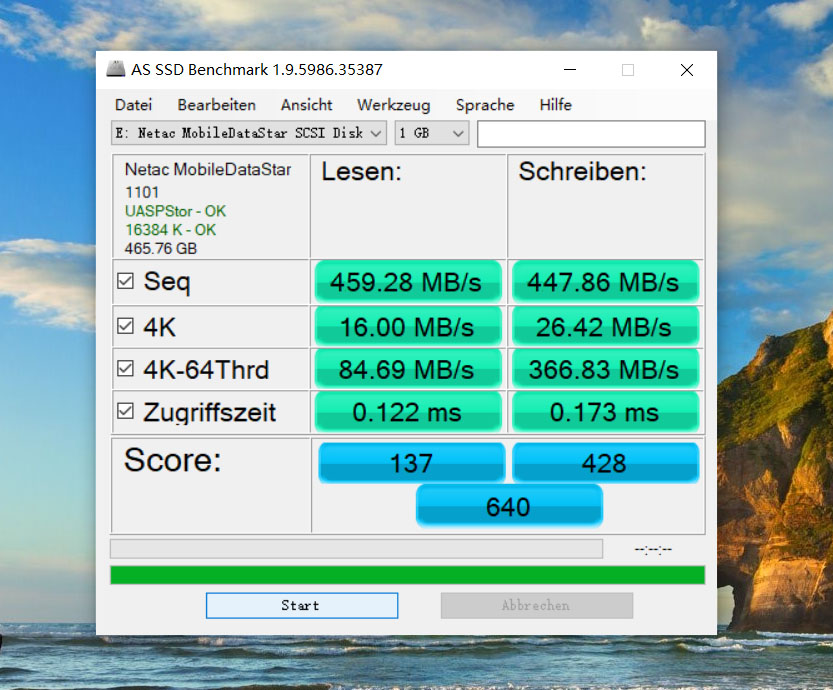833x690 pixels.
Task: Click the Start button
Action: click(302, 606)
